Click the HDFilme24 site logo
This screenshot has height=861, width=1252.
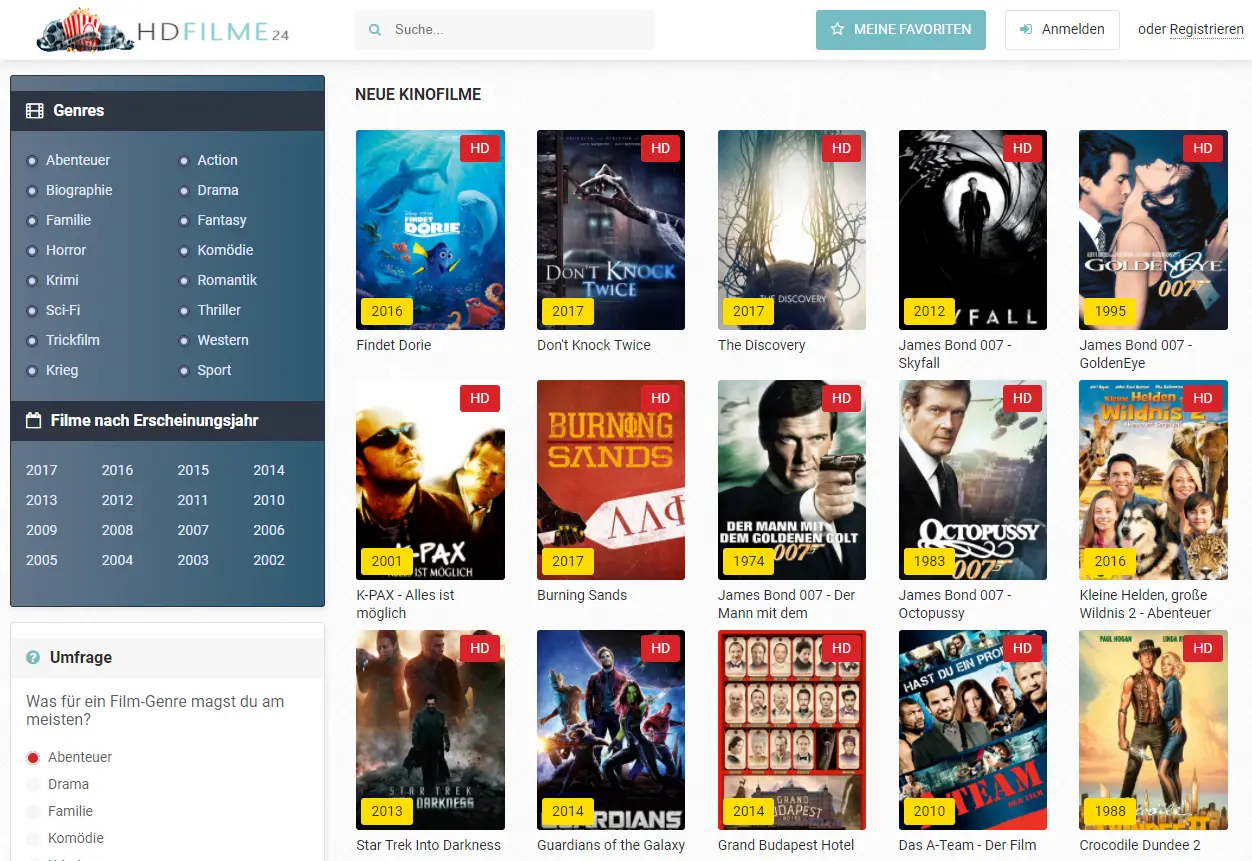point(163,30)
